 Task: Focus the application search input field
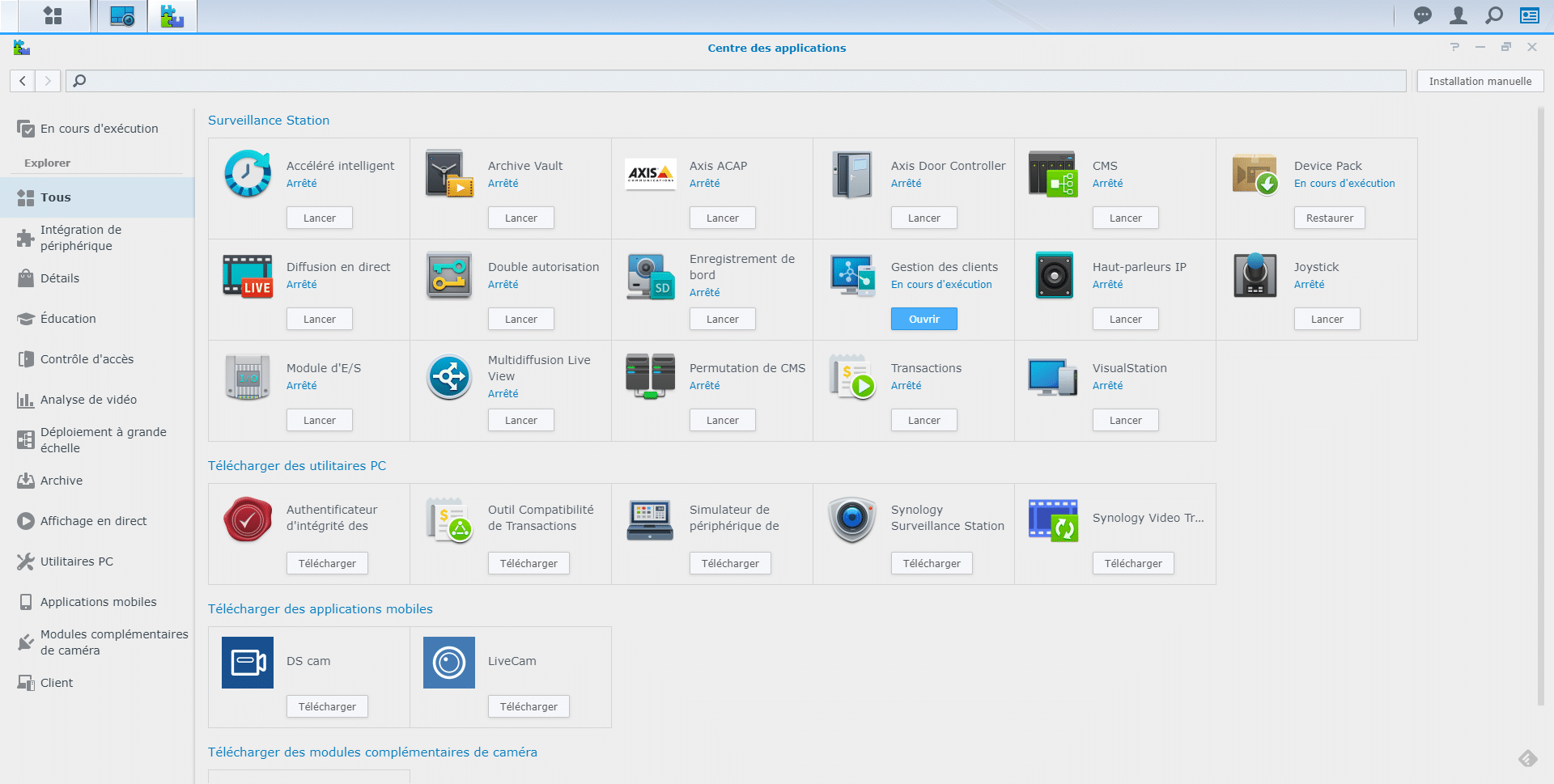coord(736,81)
